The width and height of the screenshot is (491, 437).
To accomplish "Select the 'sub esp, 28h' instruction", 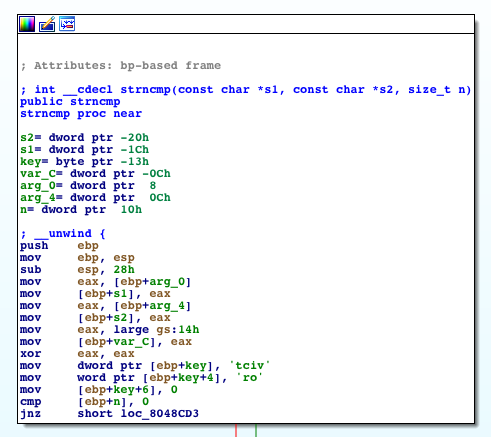I will [77, 269].
